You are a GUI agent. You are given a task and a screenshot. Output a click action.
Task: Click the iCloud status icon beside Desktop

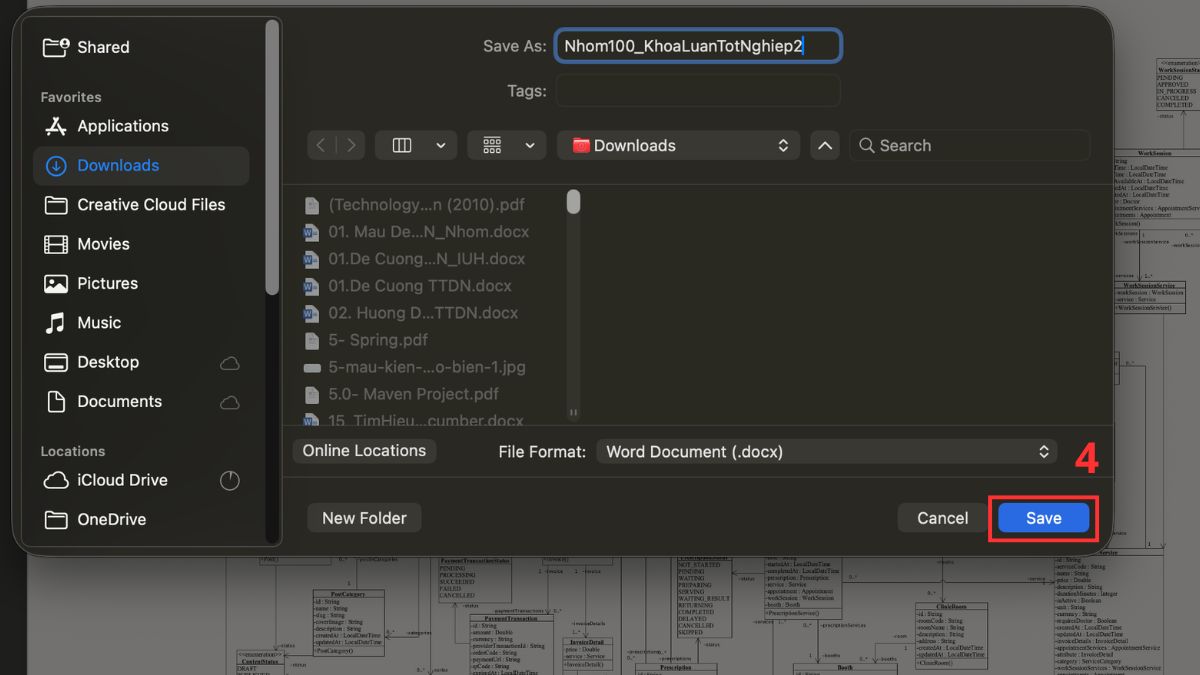pos(230,363)
